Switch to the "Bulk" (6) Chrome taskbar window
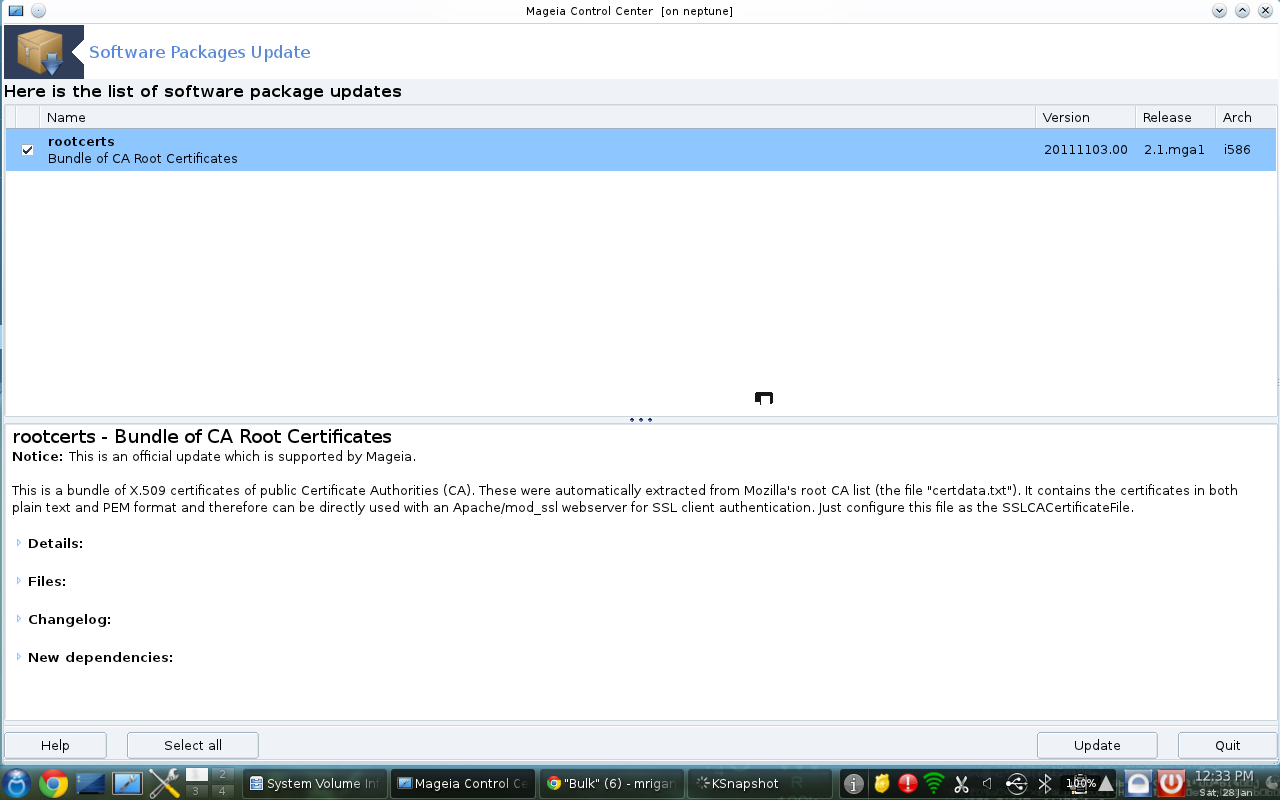Viewport: 1280px width, 800px height. [x=611, y=783]
